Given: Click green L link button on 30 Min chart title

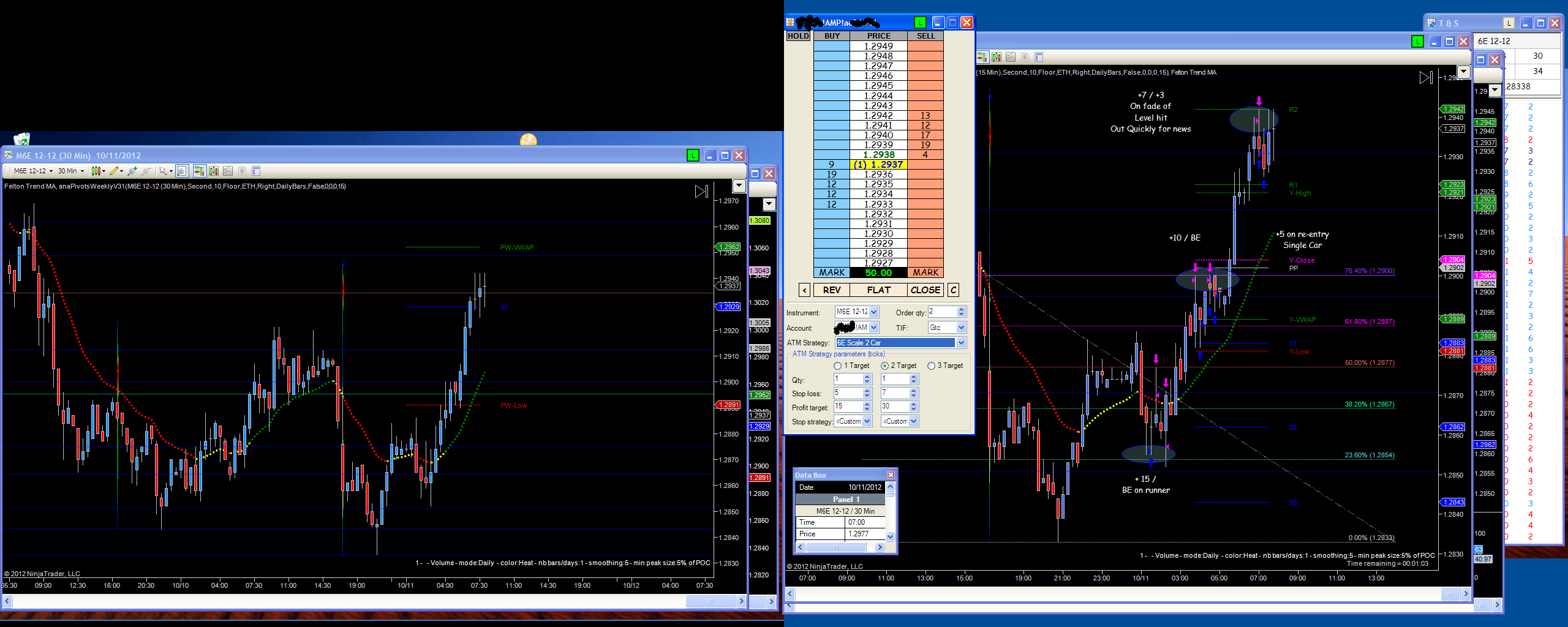Looking at the screenshot, I should (693, 156).
